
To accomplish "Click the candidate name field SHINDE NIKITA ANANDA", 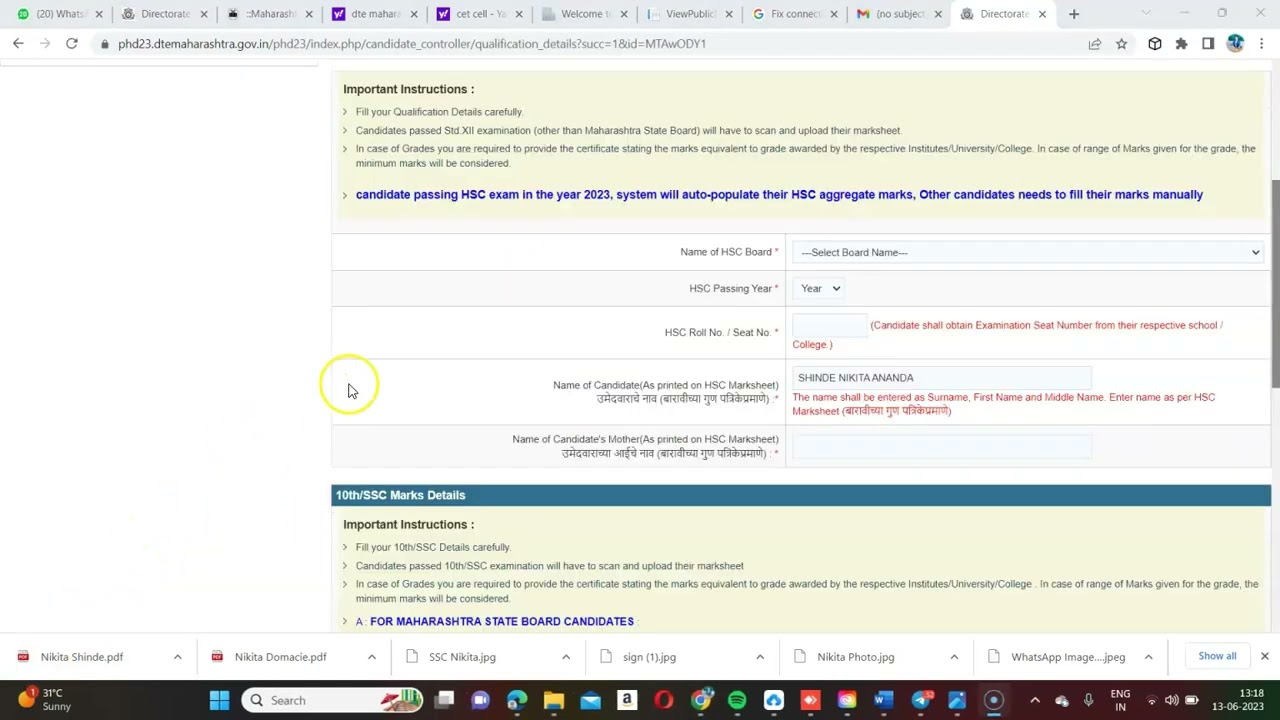I will coord(941,378).
